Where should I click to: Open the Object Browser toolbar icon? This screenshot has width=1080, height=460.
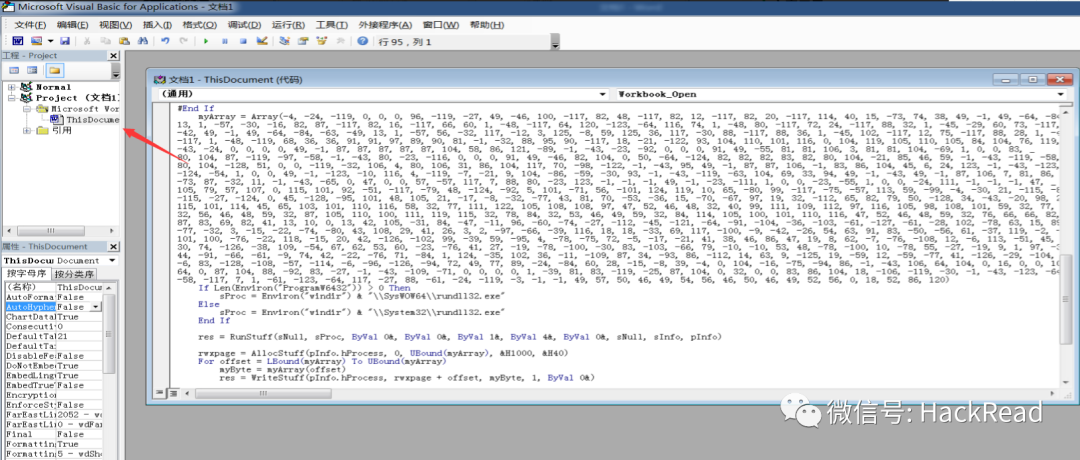coord(320,41)
